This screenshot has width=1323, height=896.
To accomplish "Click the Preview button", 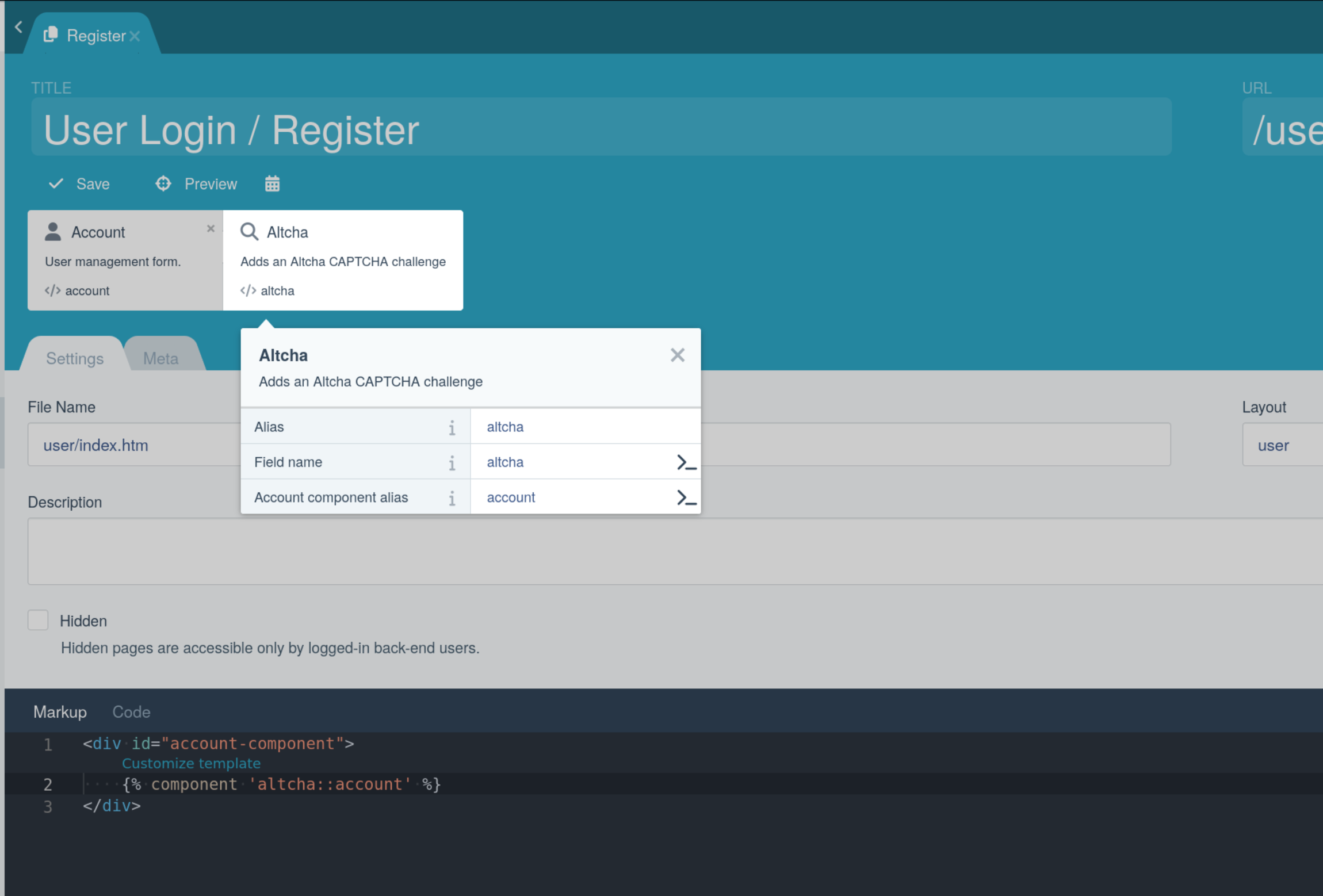I will pyautogui.click(x=197, y=184).
